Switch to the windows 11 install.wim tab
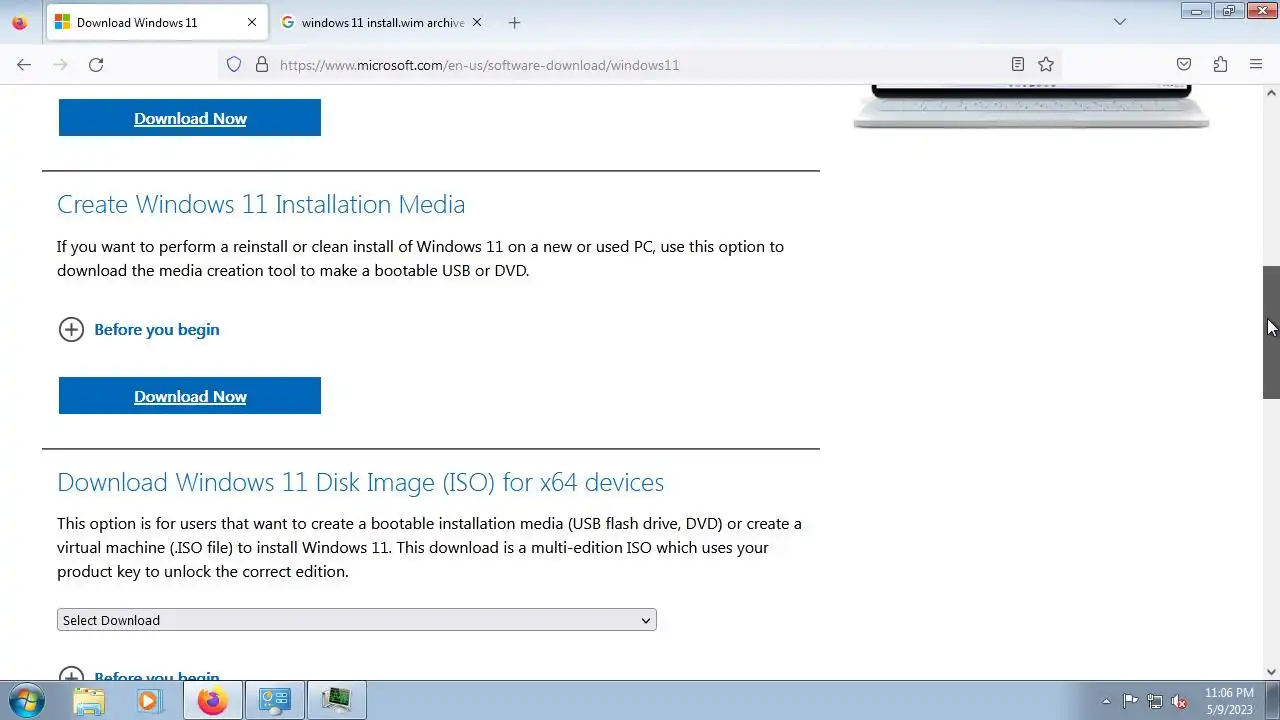The width and height of the screenshot is (1280, 720). point(382,22)
